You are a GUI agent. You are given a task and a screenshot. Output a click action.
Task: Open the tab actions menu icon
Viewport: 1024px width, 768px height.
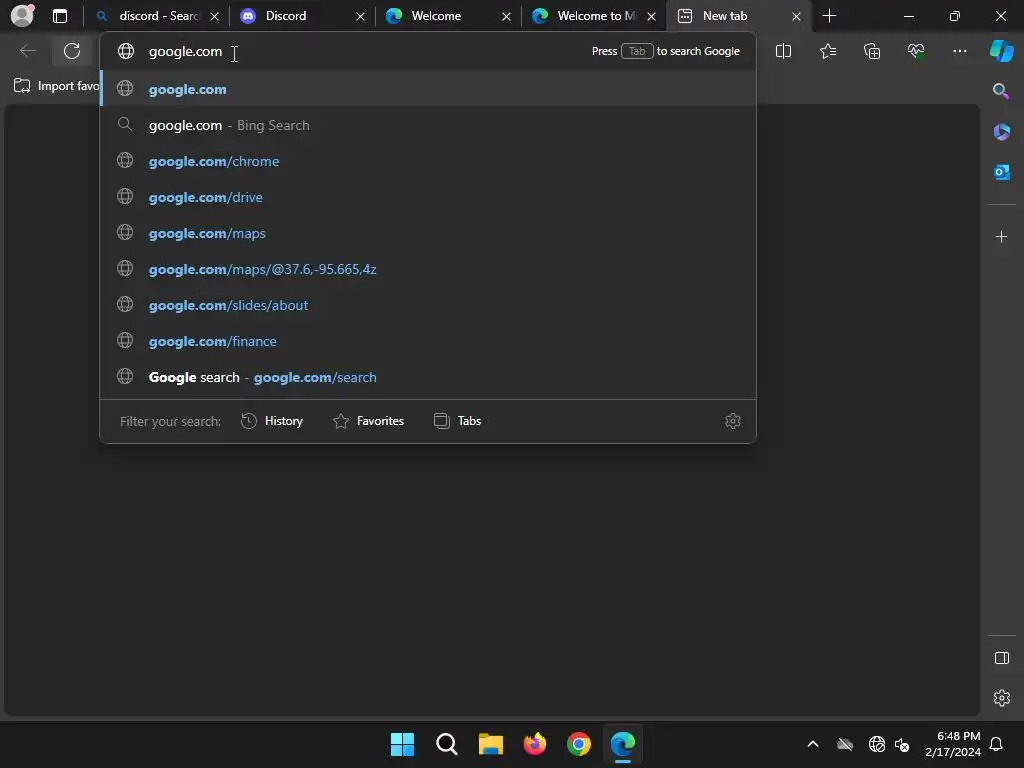60,16
